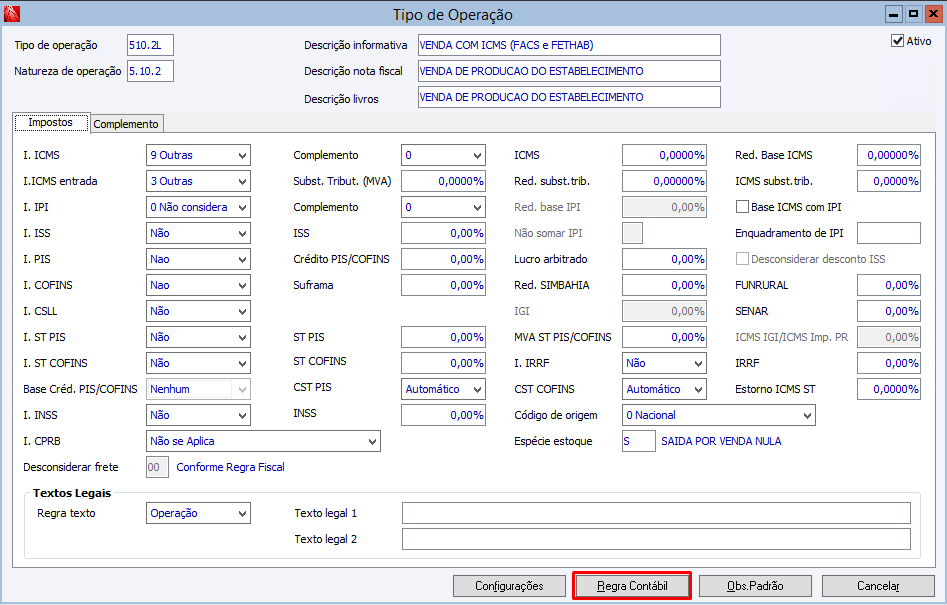Click the red app icon in title bar
Screen dimensions: 947x605
pos(11,13)
